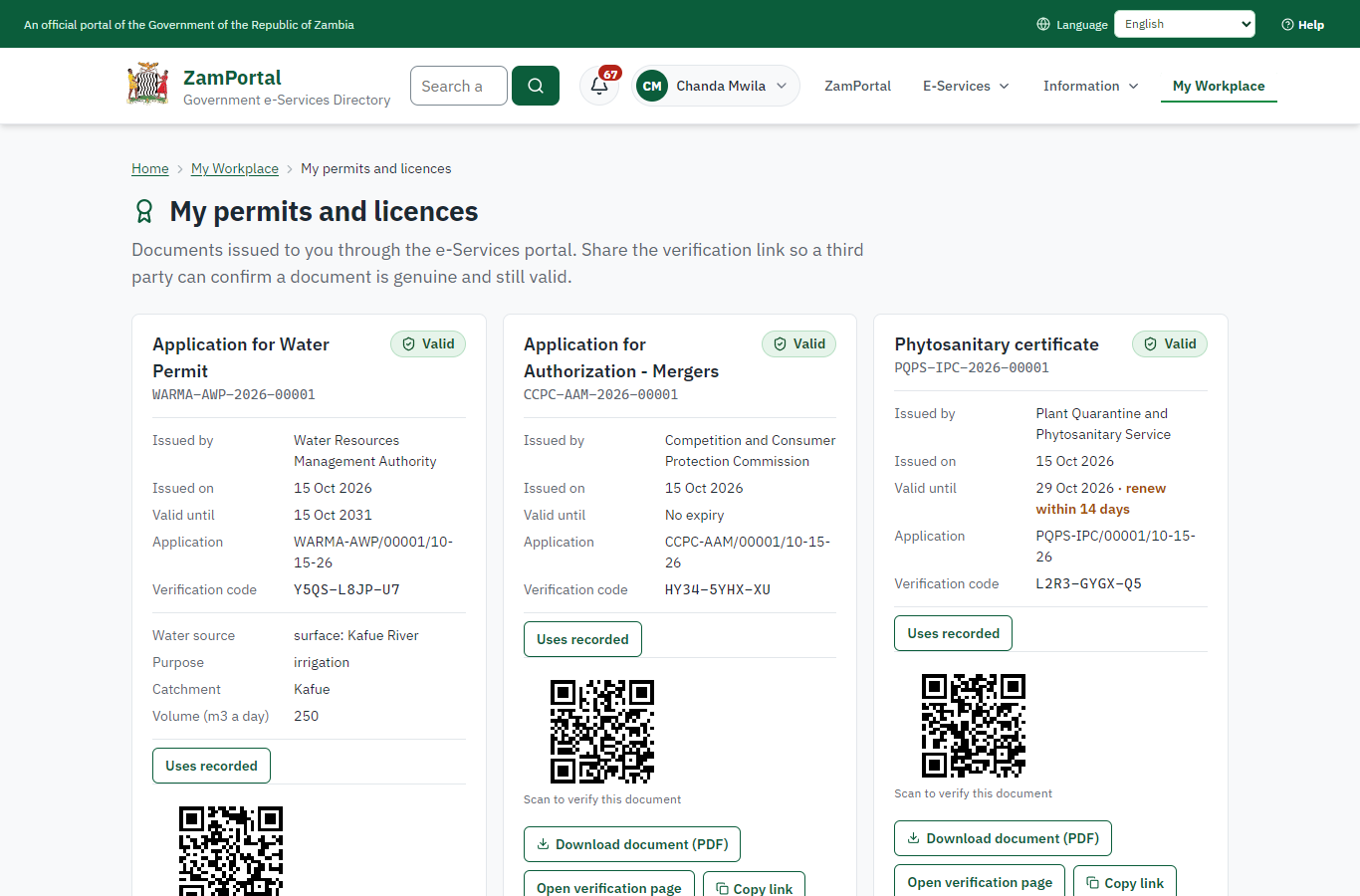Open the Language select dropdown
This screenshot has height=896, width=1360.
(x=1185, y=24)
